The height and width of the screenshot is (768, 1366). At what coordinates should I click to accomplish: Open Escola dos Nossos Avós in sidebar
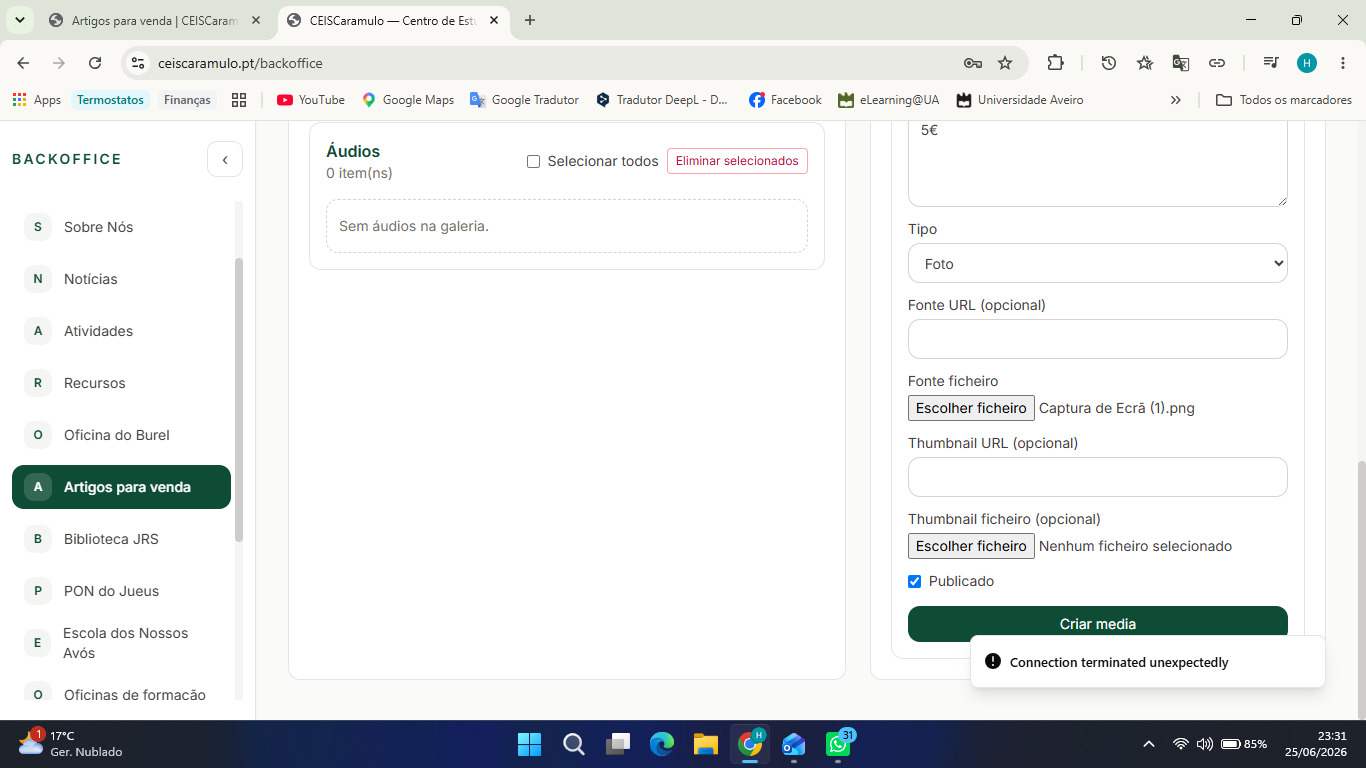point(121,643)
